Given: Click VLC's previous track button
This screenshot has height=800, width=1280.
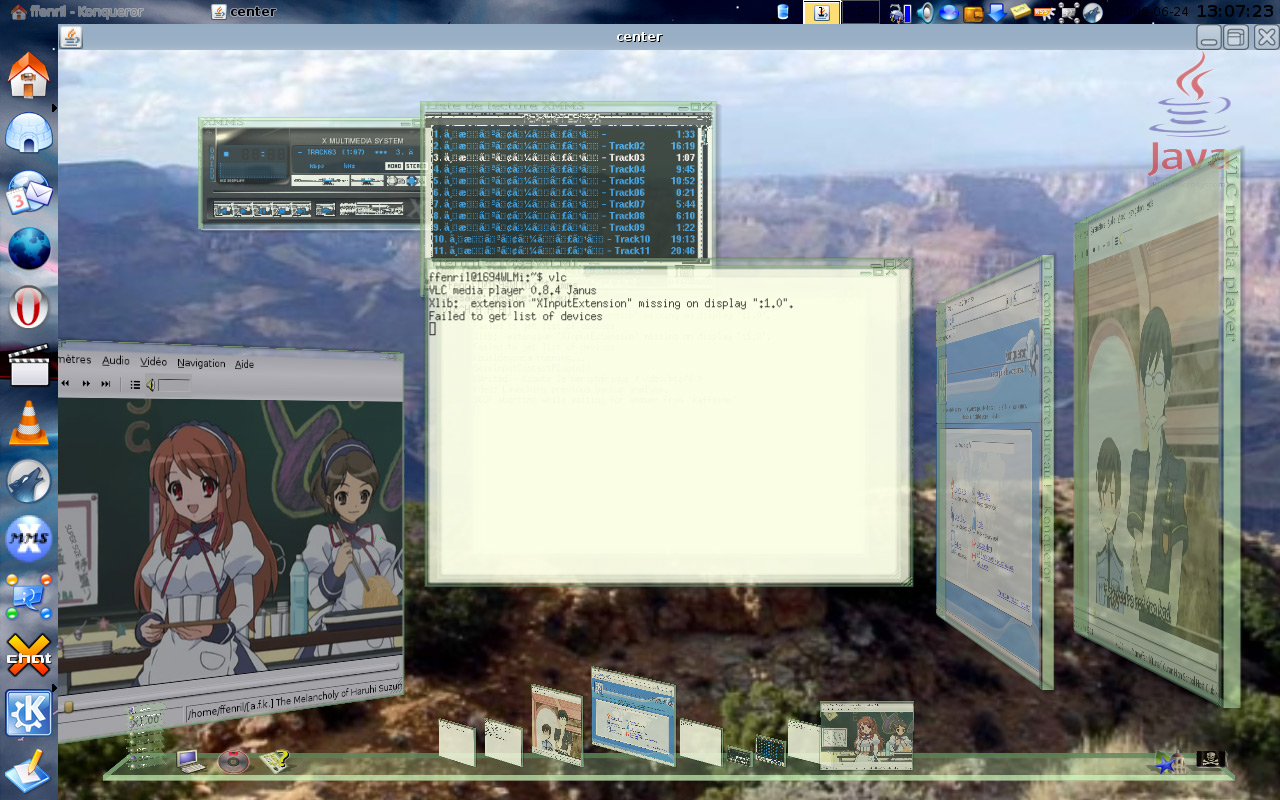Looking at the screenshot, I should pyautogui.click(x=65, y=383).
